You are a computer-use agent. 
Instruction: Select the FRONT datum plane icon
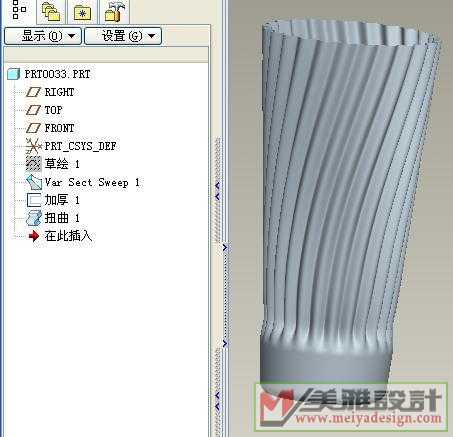pos(33,128)
